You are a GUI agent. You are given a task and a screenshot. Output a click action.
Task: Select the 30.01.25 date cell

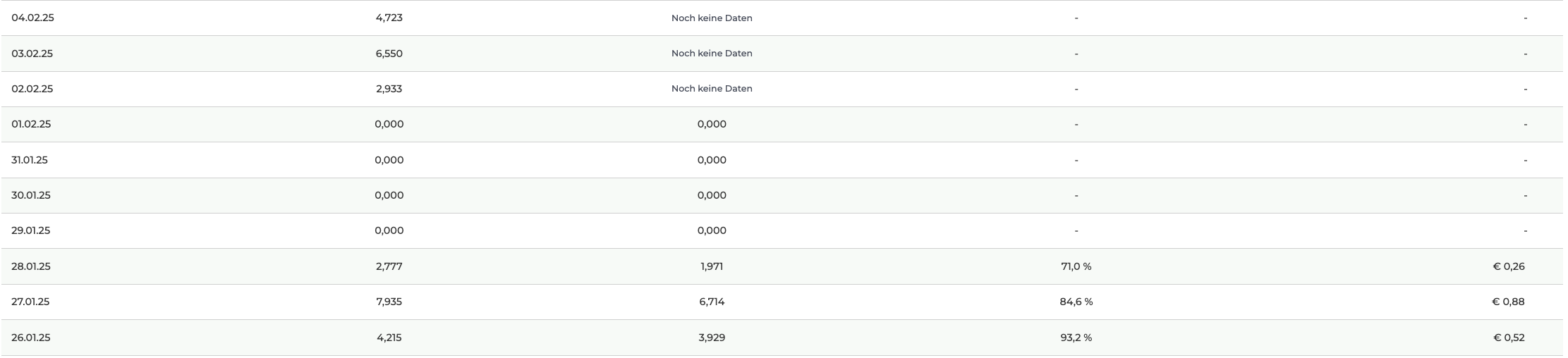click(31, 195)
